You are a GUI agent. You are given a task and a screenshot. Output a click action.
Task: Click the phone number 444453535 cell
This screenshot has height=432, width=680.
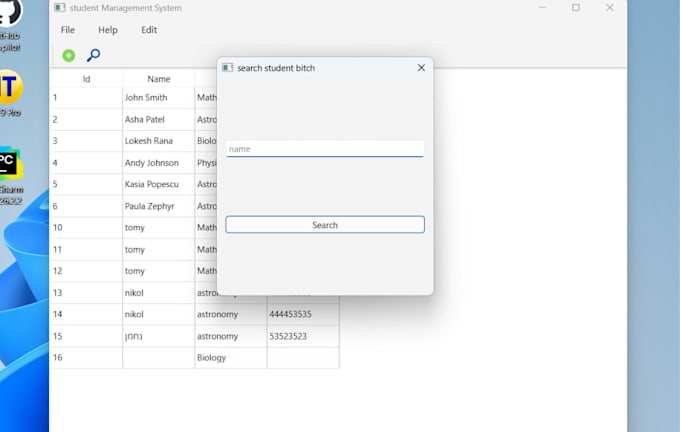click(x=303, y=314)
